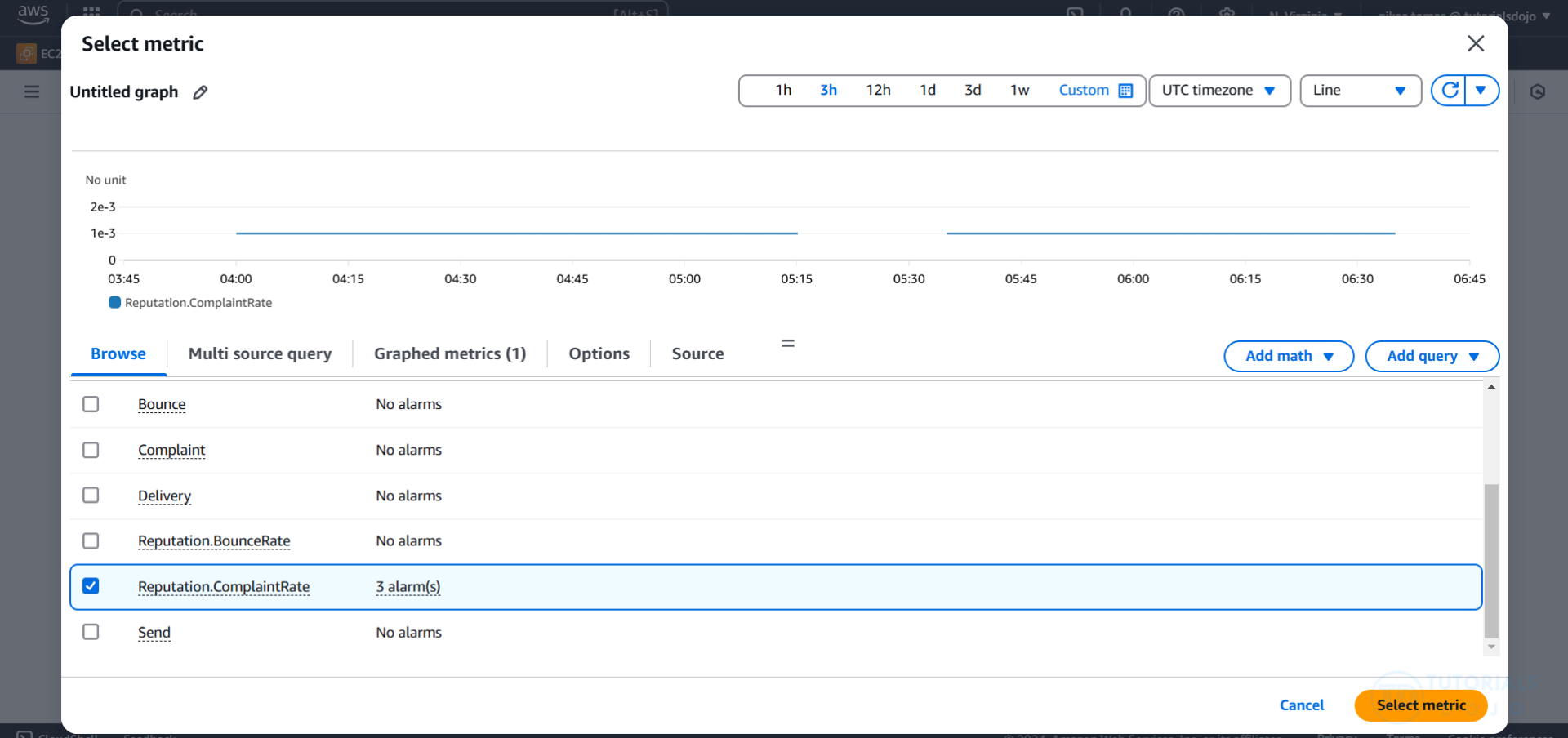This screenshot has width=1568, height=738.
Task: Check the Reputation.BounceRate checkbox
Action: (x=91, y=540)
